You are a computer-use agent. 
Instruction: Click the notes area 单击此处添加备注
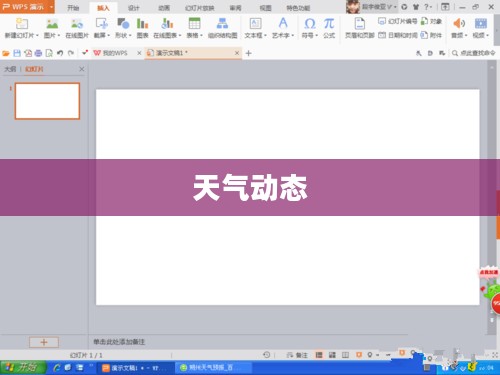[119, 342]
